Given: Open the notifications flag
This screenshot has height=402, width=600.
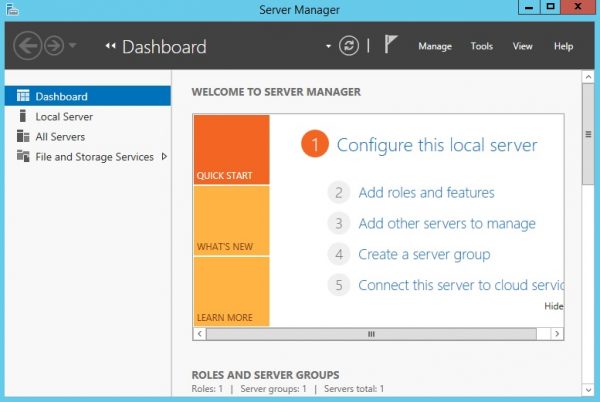Looking at the screenshot, I should point(391,44).
